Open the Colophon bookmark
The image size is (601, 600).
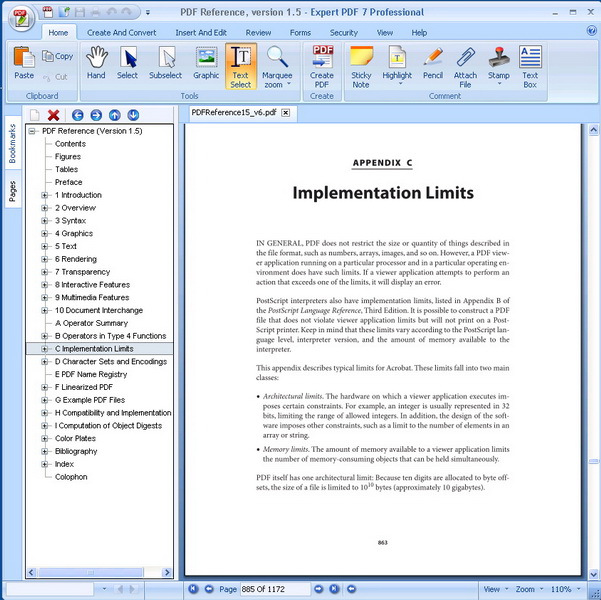pos(71,477)
